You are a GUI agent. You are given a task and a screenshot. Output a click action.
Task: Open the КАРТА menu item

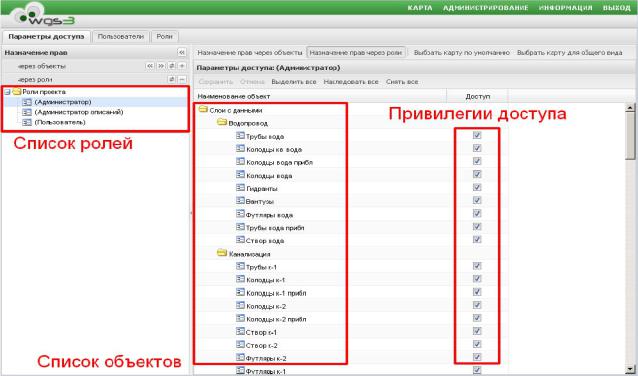pos(420,8)
